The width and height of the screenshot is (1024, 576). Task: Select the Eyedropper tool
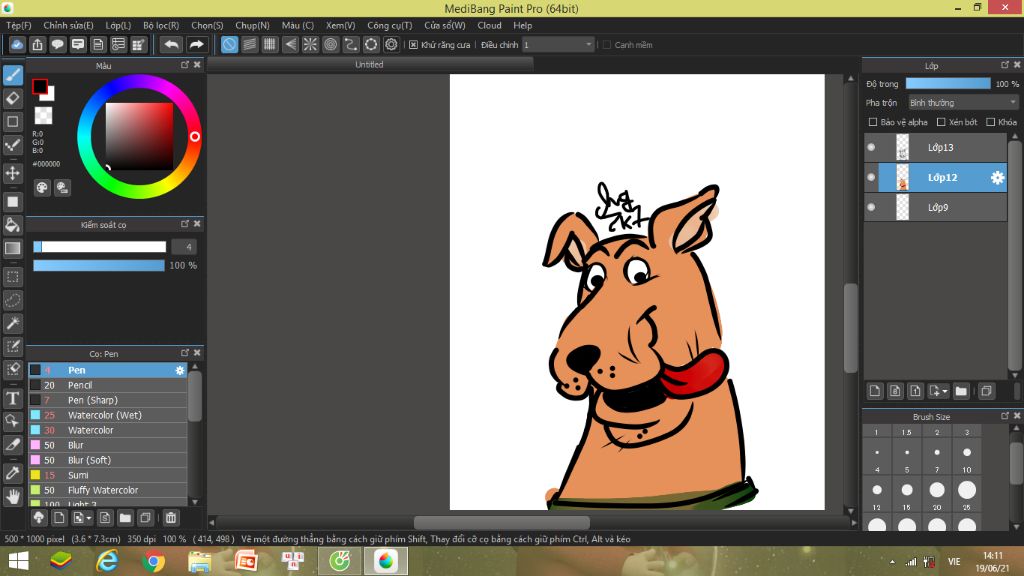point(12,473)
